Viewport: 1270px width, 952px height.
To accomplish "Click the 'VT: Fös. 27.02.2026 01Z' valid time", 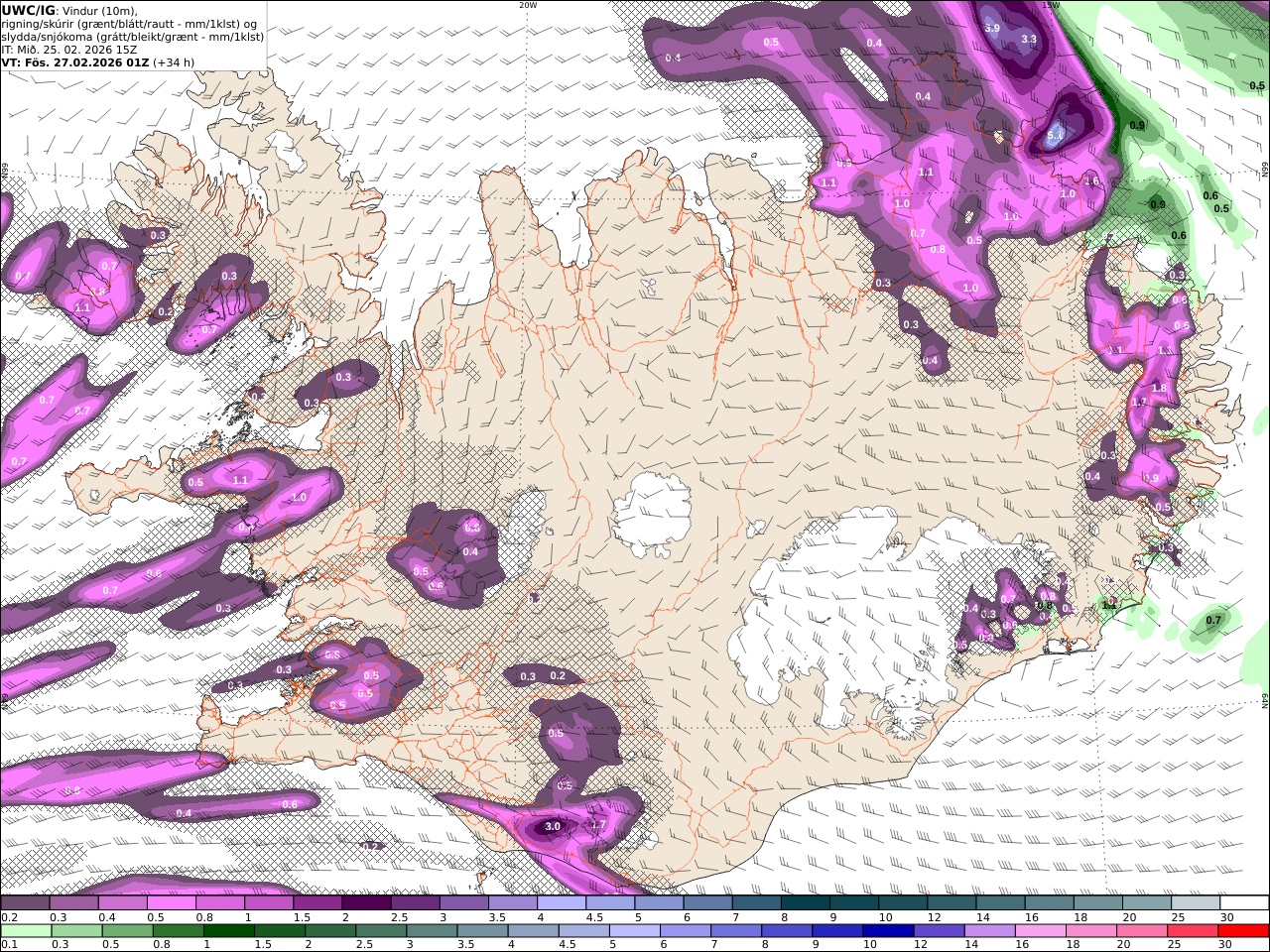I will pyautogui.click(x=75, y=61).
